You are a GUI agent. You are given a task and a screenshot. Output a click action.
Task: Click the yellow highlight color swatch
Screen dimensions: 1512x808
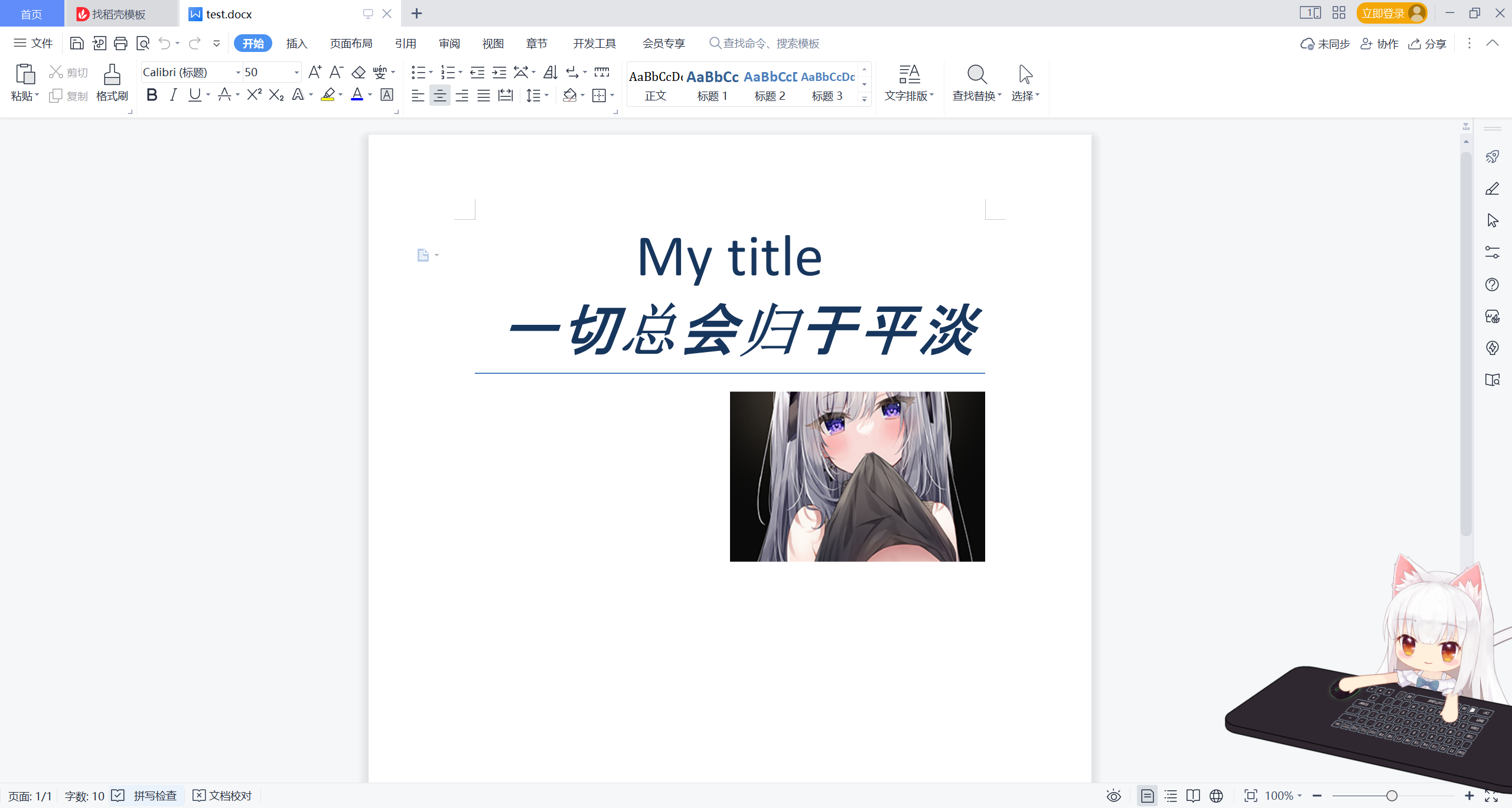(328, 95)
